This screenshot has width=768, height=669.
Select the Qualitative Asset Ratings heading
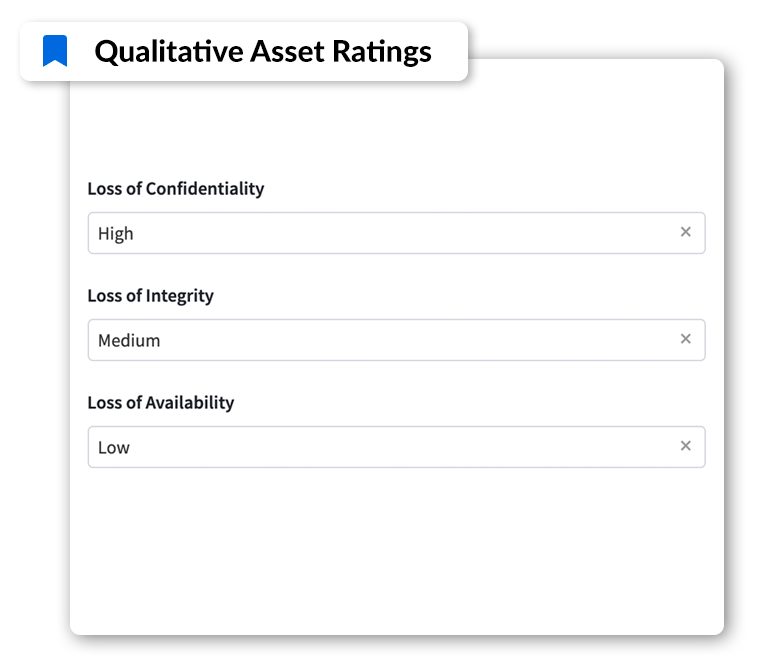click(263, 51)
